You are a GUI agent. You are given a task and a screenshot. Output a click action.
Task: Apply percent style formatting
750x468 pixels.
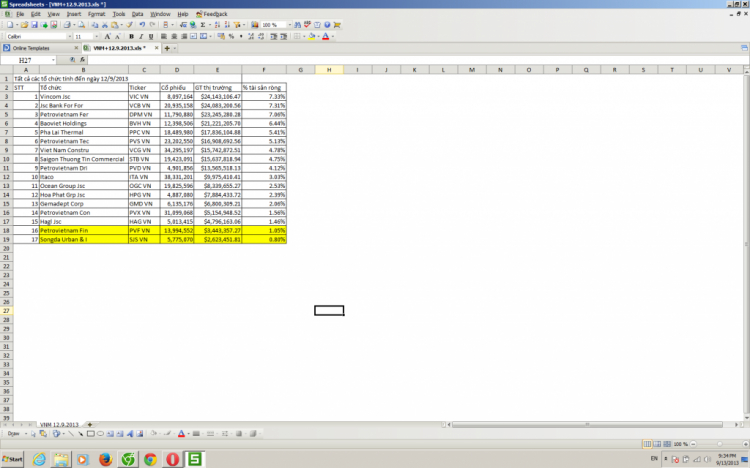point(231,36)
